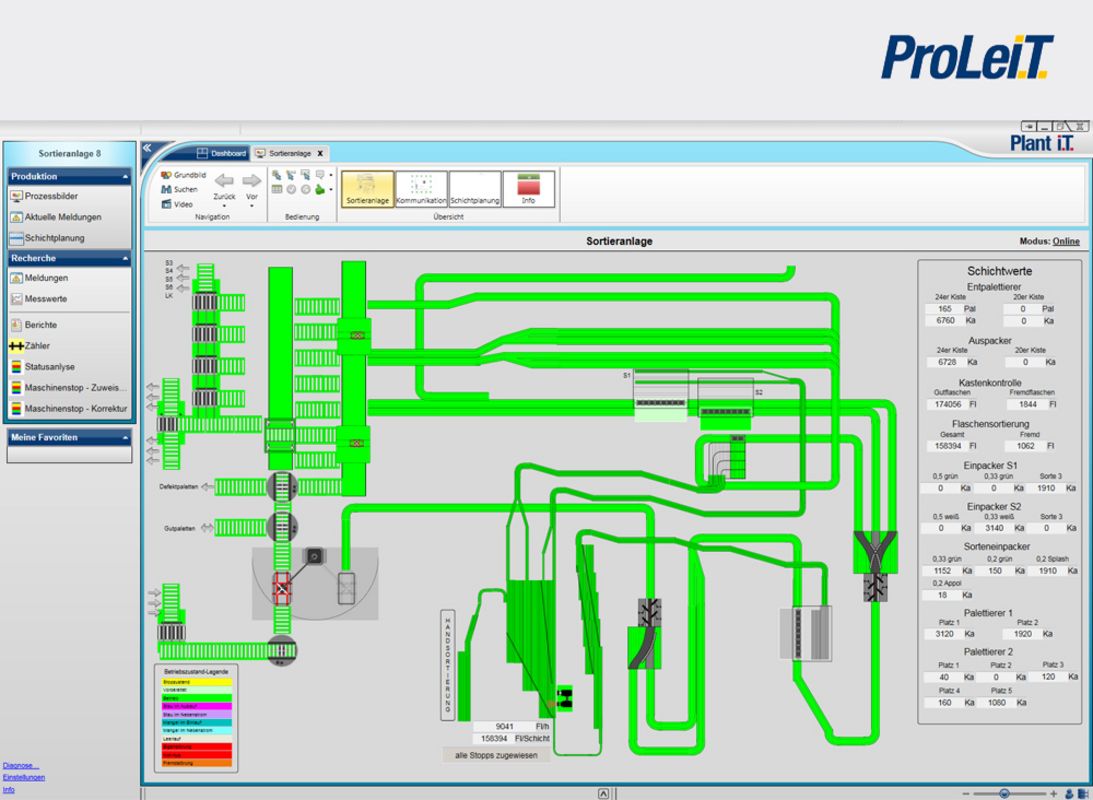
Task: Switch to the Dashboard tab
Action: (222, 153)
